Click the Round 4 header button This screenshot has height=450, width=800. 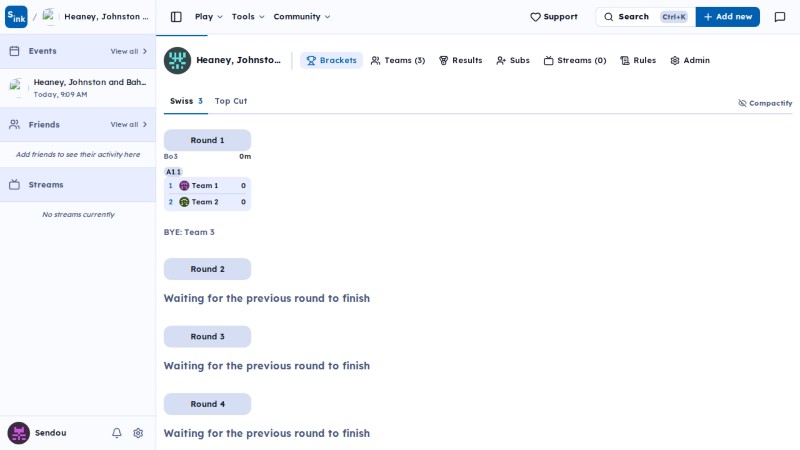pyautogui.click(x=207, y=404)
